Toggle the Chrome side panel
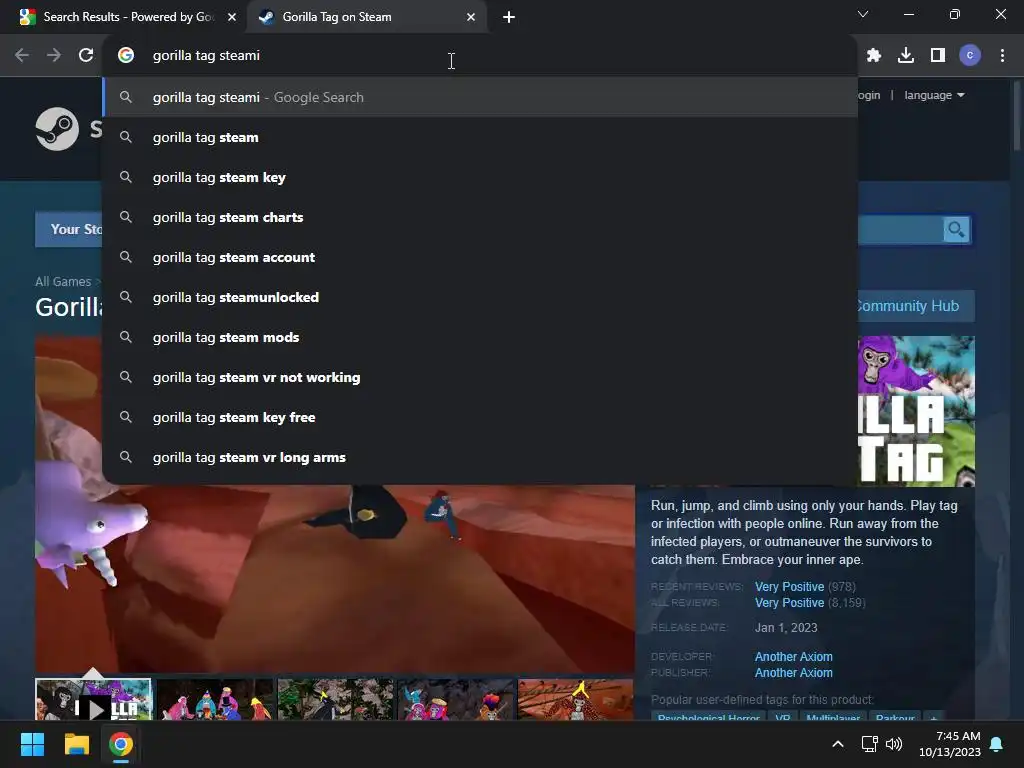The height and width of the screenshot is (768, 1024). click(938, 56)
